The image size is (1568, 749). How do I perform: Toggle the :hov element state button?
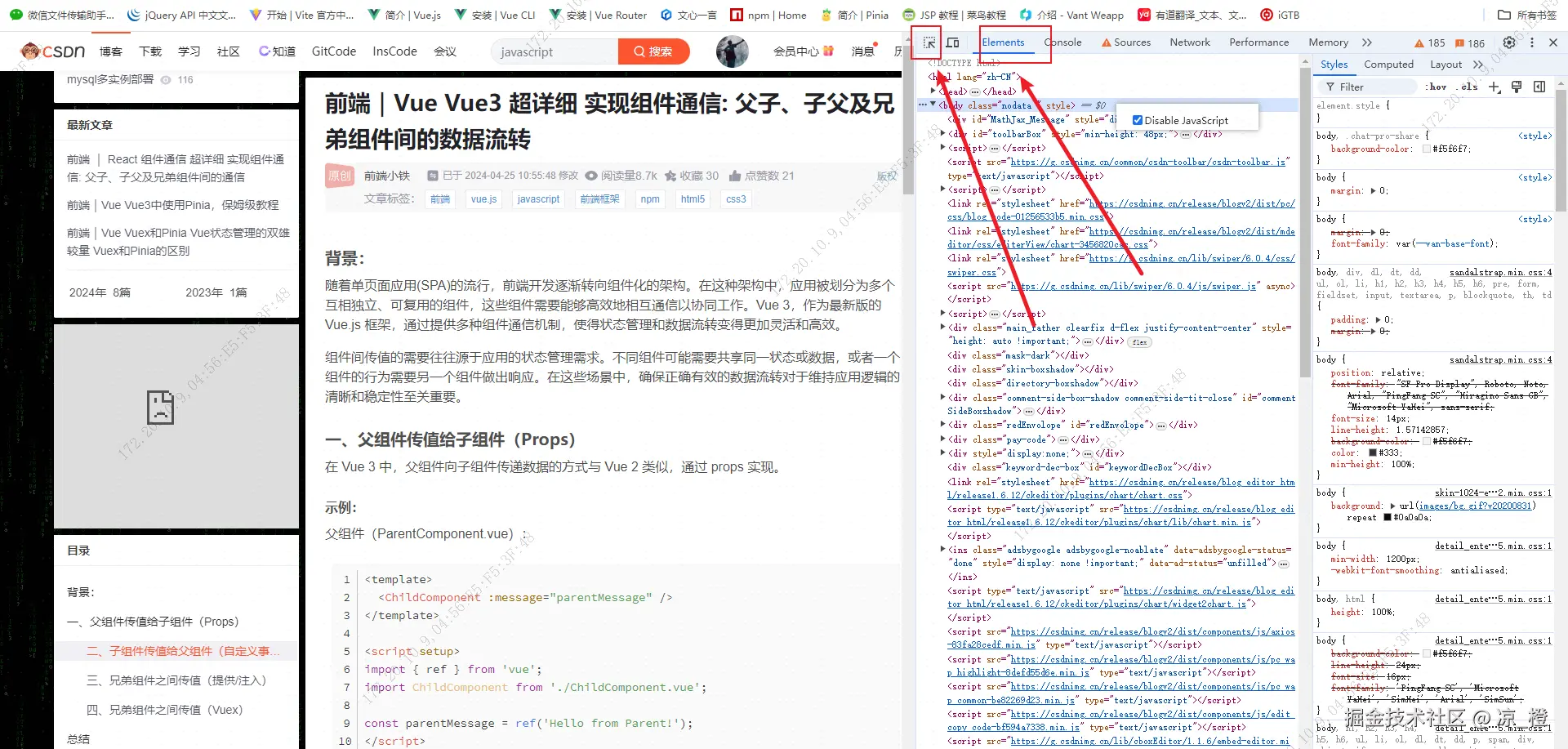[x=1436, y=87]
